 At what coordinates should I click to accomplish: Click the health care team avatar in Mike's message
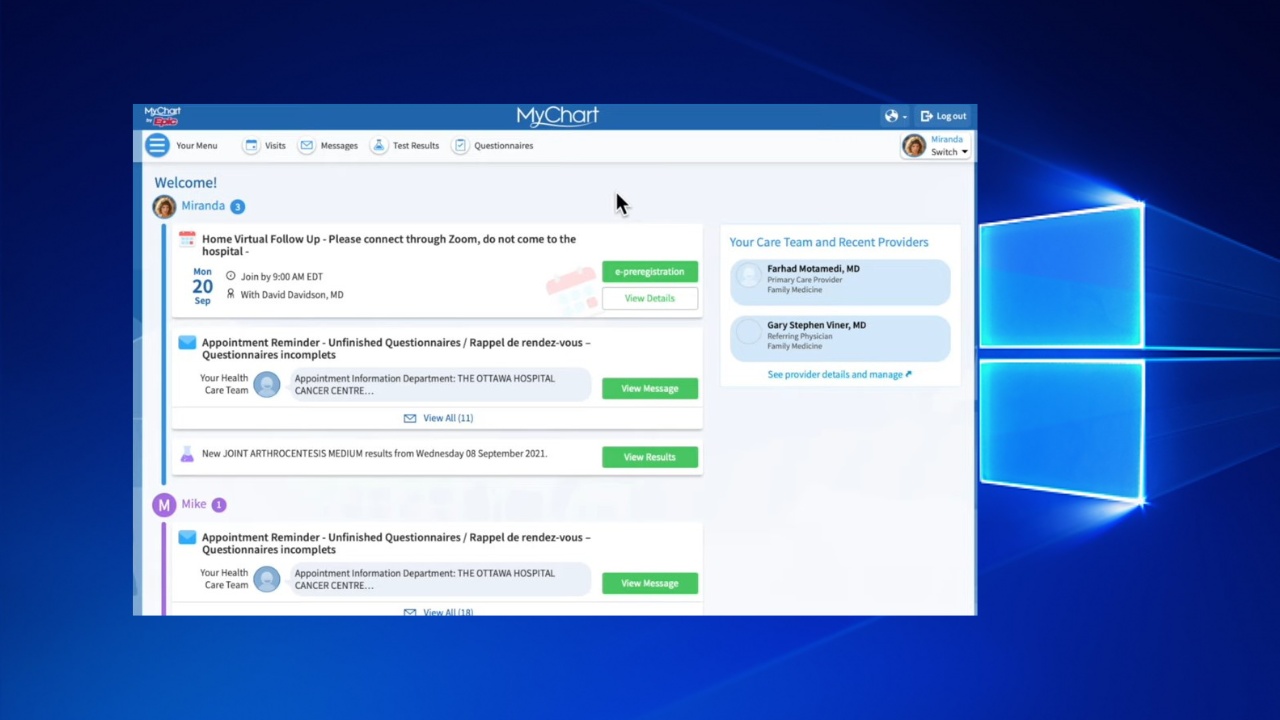click(x=267, y=580)
